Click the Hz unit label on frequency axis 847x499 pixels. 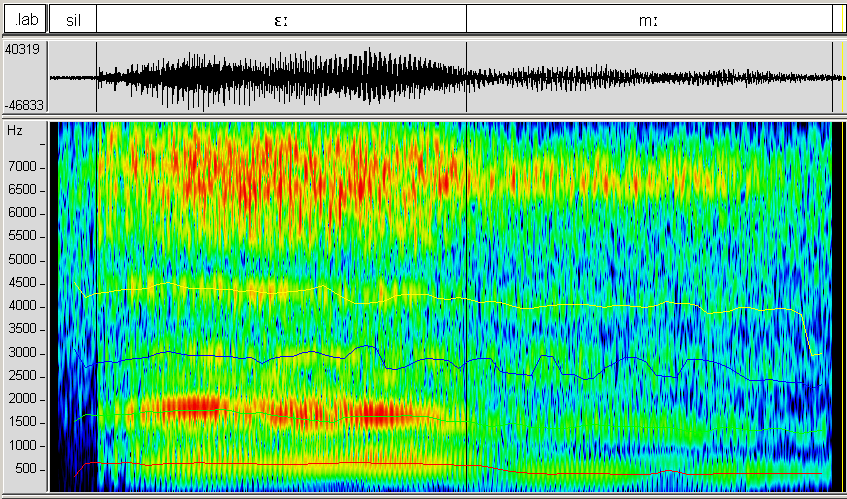pyautogui.click(x=15, y=131)
